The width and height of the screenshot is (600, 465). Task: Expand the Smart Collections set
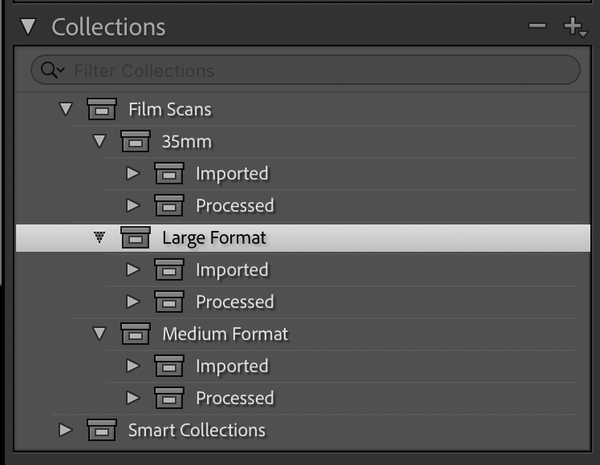tap(66, 430)
